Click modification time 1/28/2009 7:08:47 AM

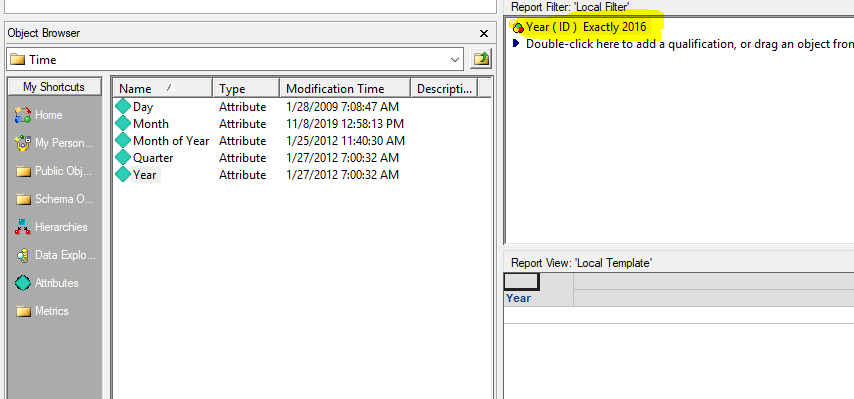coord(343,107)
